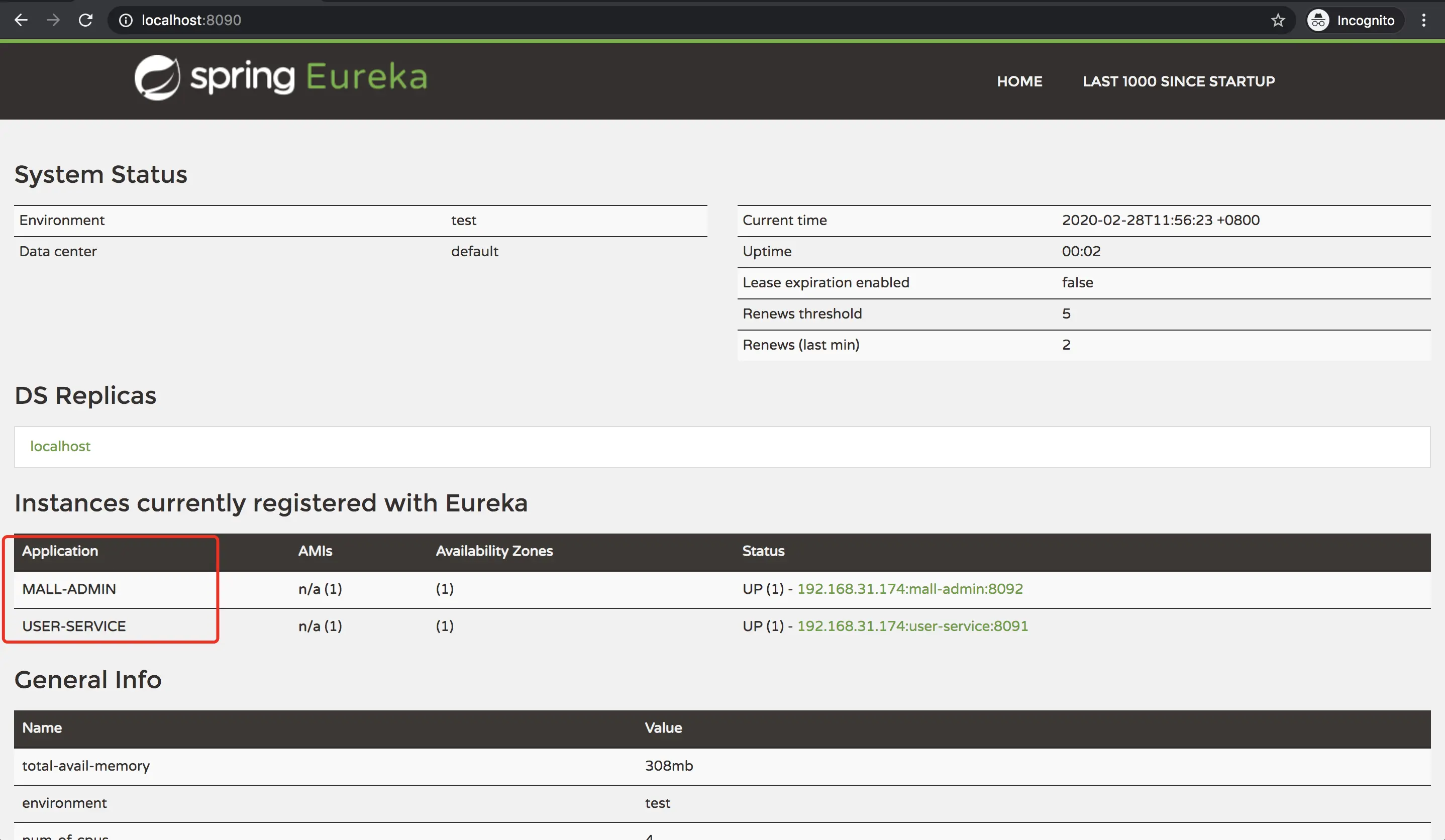Click the Eureka green title text
The width and height of the screenshot is (1445, 840).
(367, 77)
